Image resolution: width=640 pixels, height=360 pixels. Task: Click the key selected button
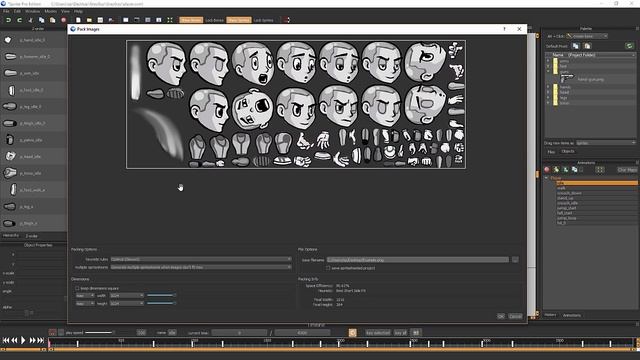(378, 333)
